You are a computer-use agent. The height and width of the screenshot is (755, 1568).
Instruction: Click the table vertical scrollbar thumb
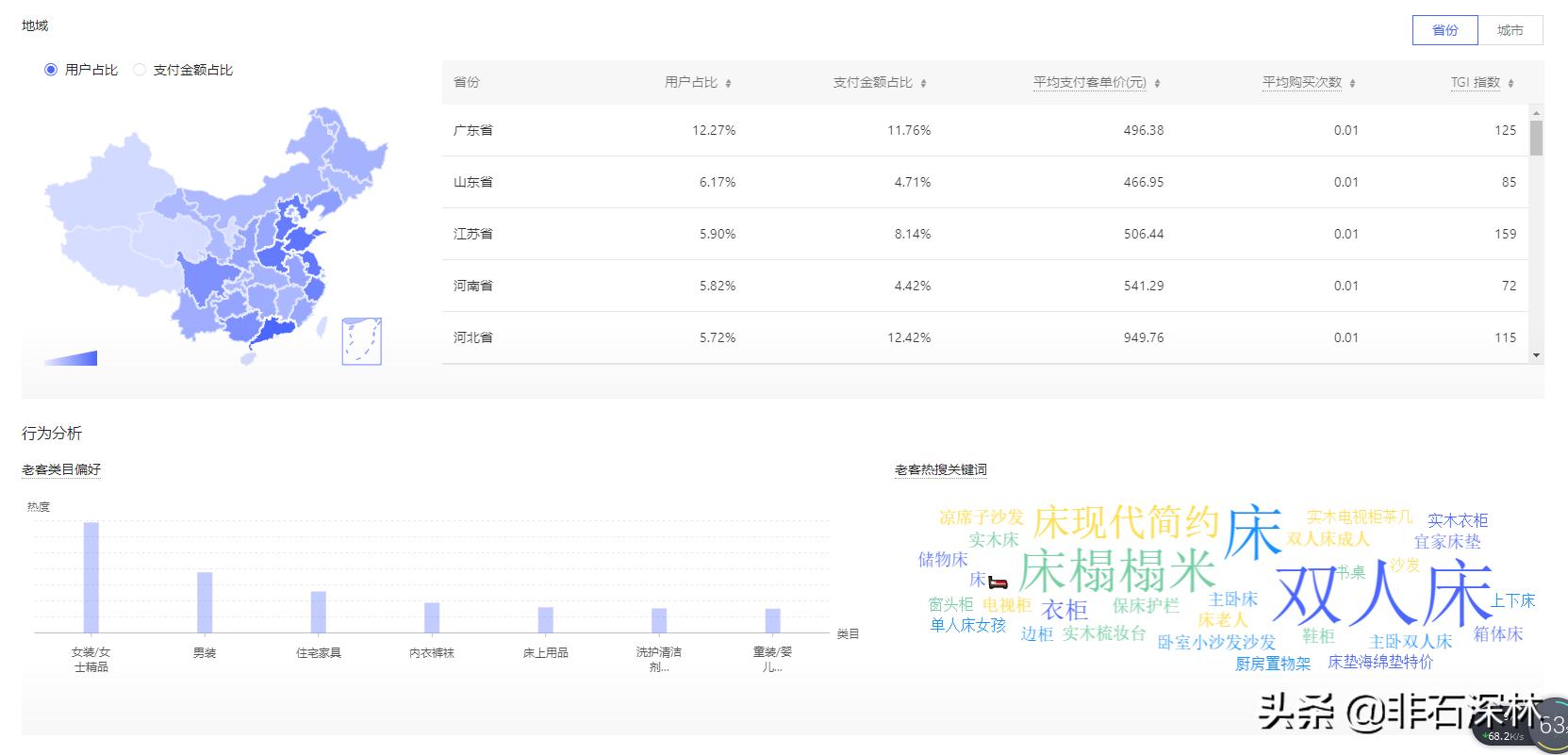click(1536, 138)
